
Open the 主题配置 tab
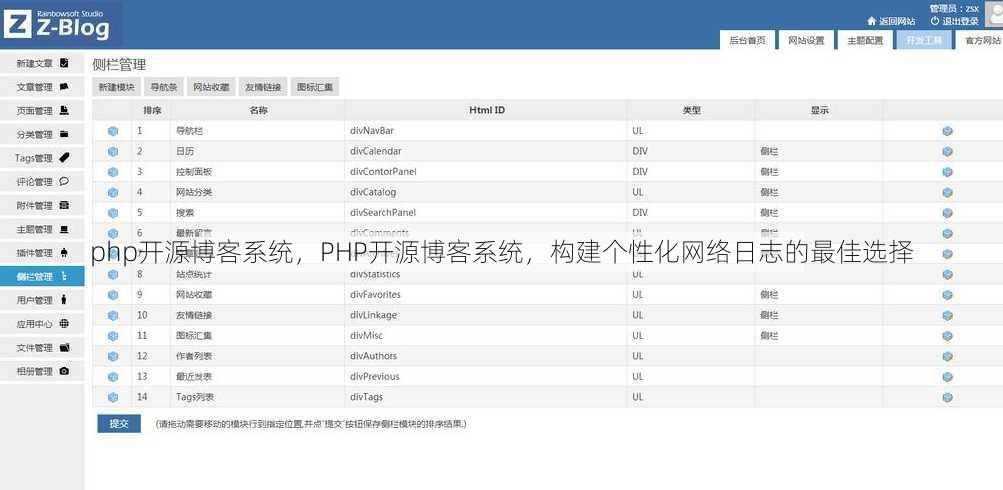865,40
